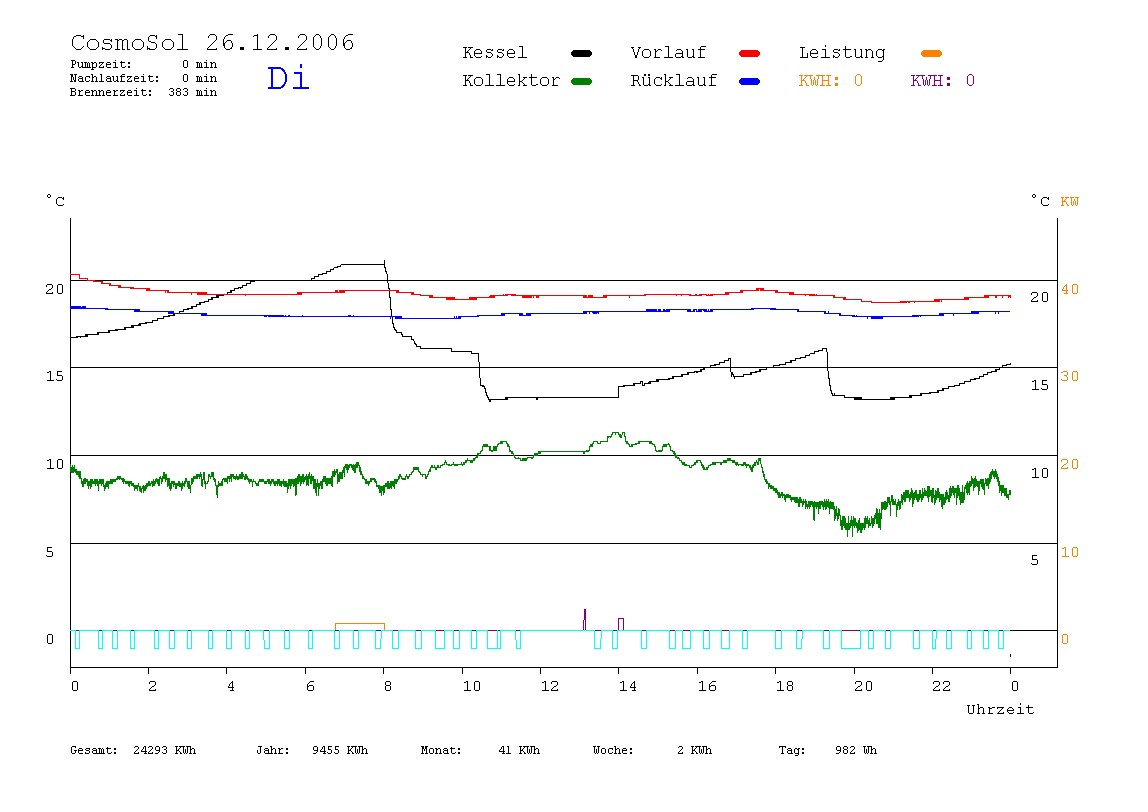Image resolution: width=1148 pixels, height=812 pixels.
Task: Click hour 12 on the time axis
Action: click(549, 686)
